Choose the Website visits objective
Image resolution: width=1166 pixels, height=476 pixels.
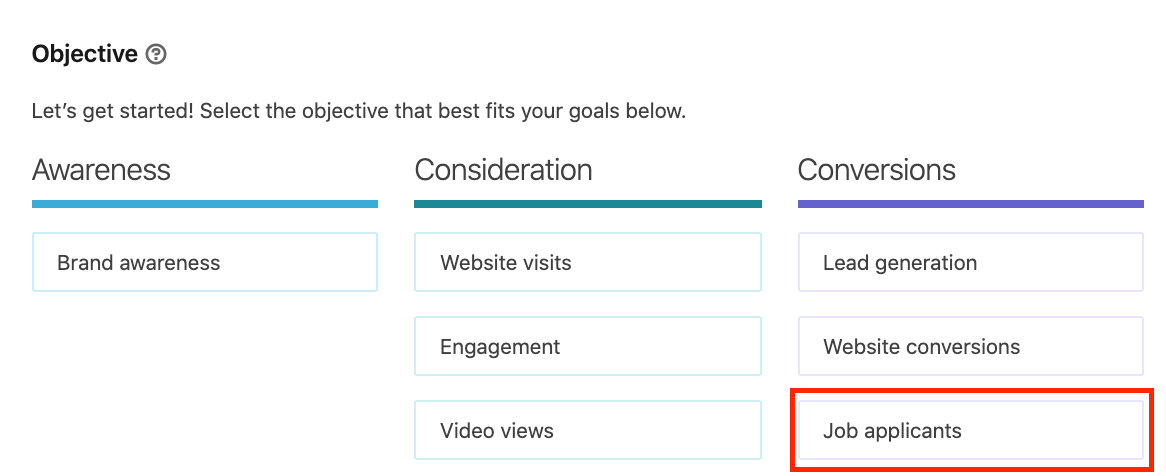587,262
